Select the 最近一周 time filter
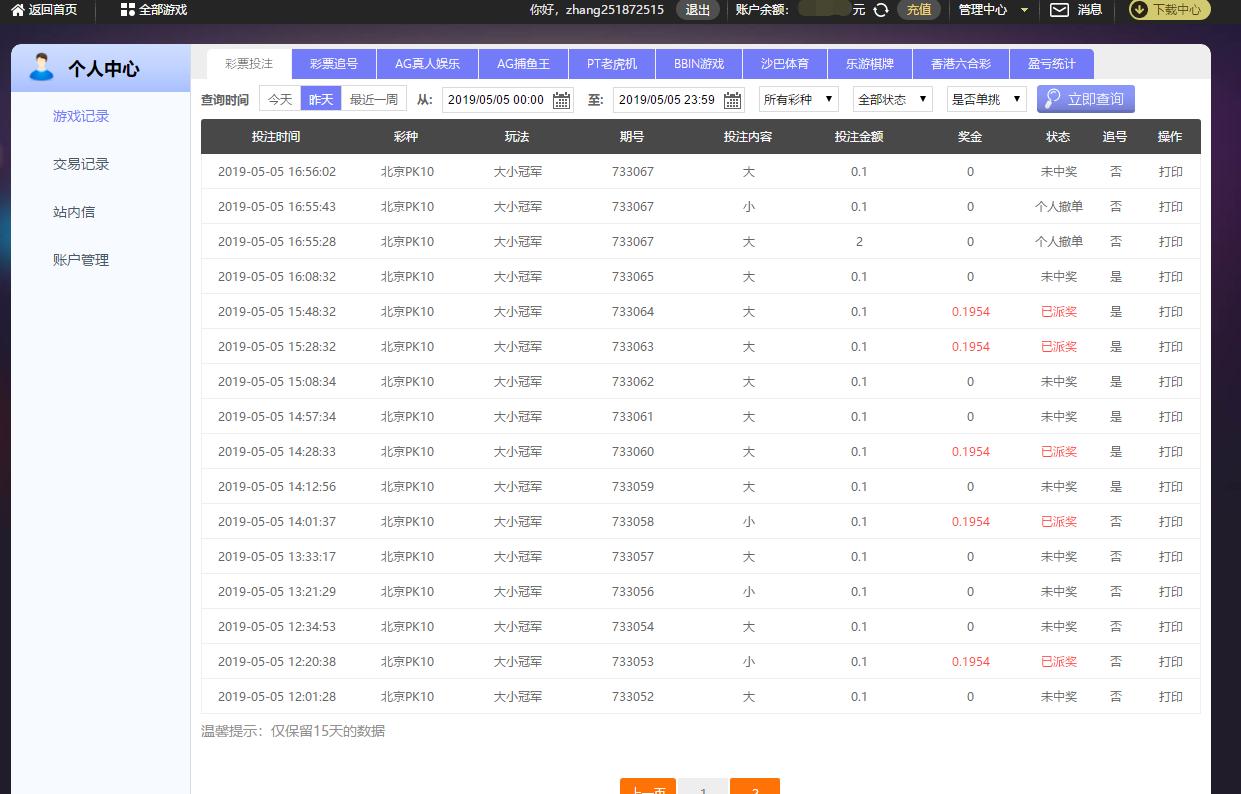The height and width of the screenshot is (794, 1241). point(374,99)
